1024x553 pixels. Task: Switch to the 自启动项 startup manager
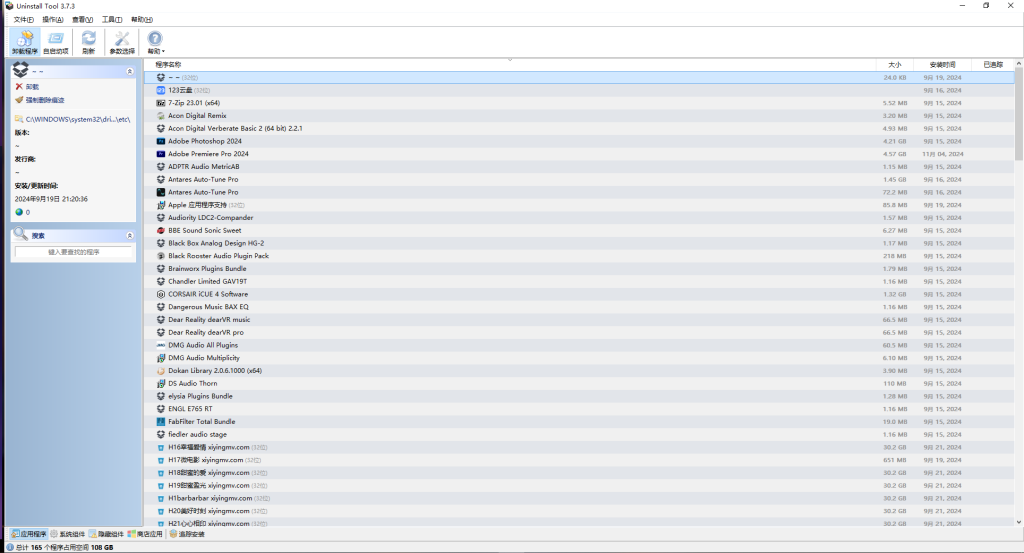[56, 42]
